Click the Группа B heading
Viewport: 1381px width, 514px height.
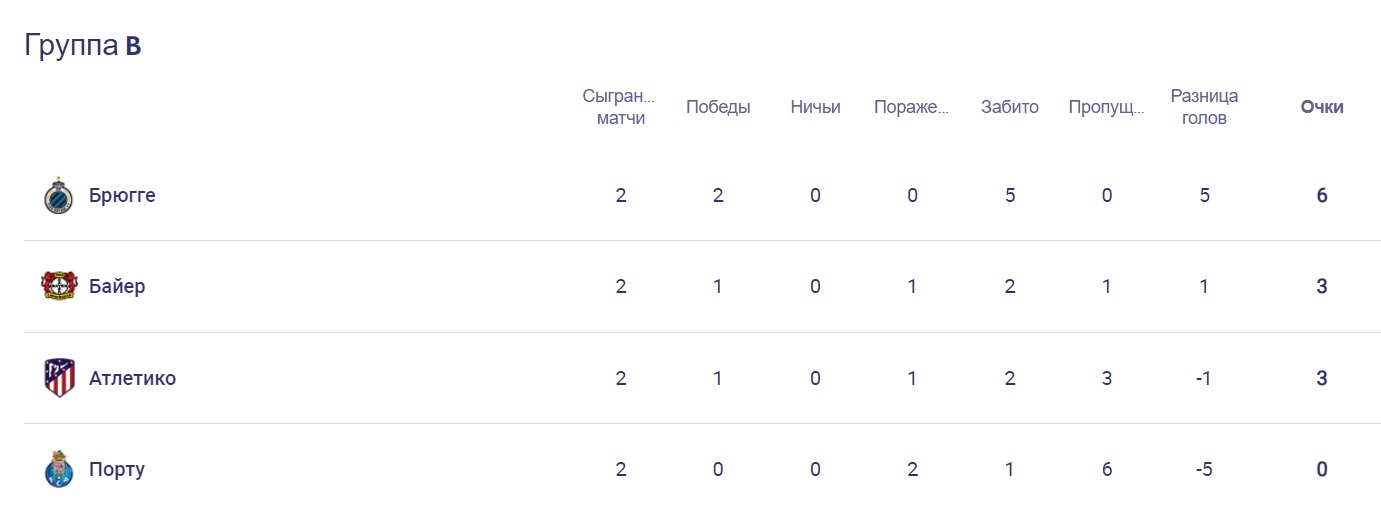[x=83, y=46]
